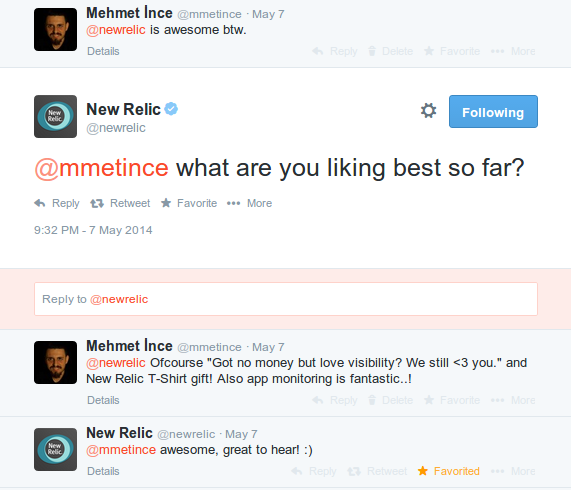The image size is (571, 490).
Task: Open More menu on the last New Relic tweet
Action: click(x=513, y=471)
